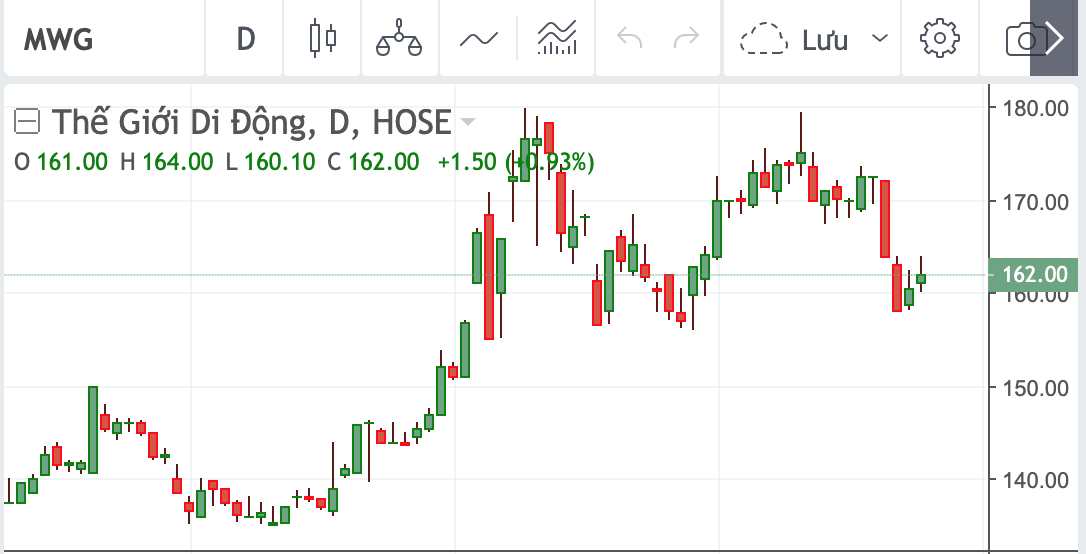The image size is (1086, 554).
Task: Click the cloud icon beside Lưu
Action: [x=765, y=40]
